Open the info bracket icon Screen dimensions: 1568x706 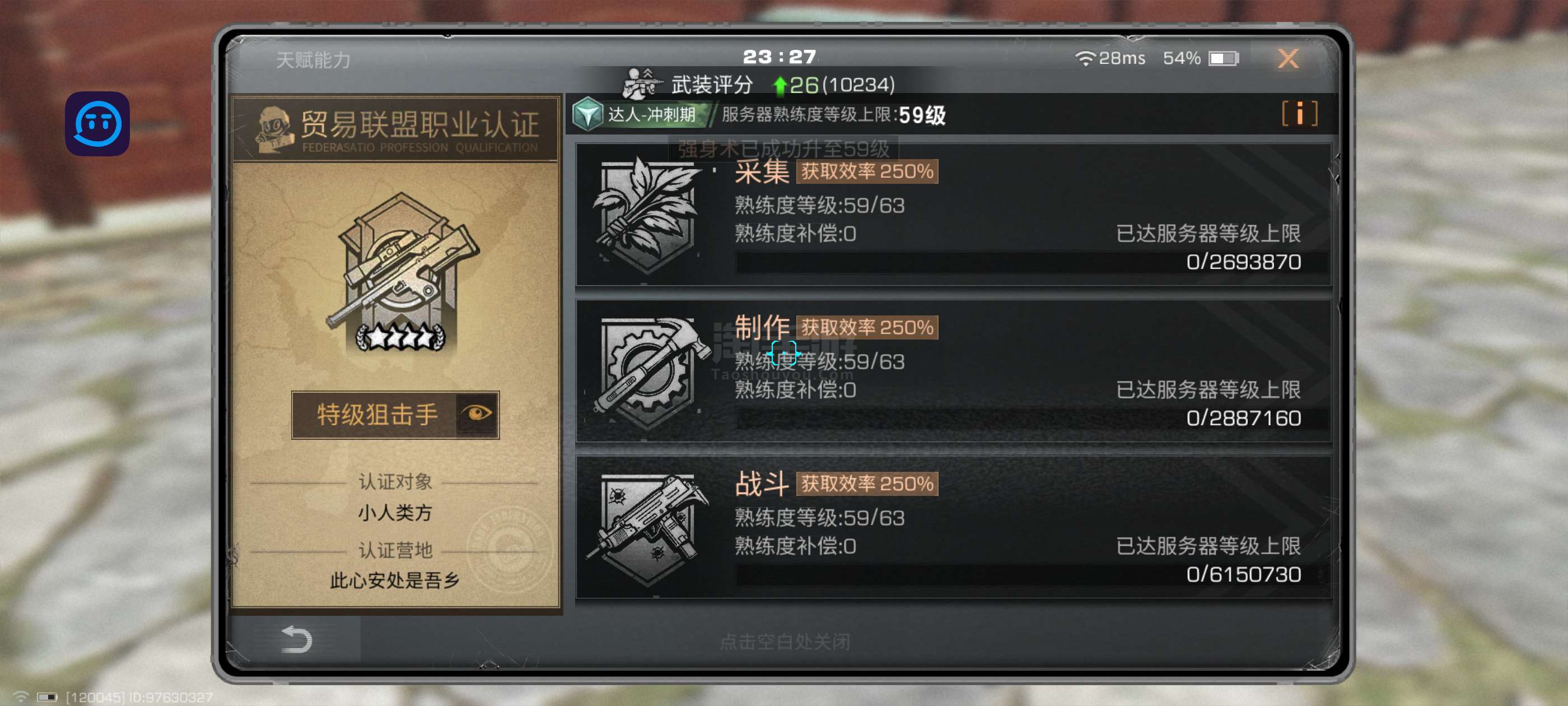[1299, 113]
